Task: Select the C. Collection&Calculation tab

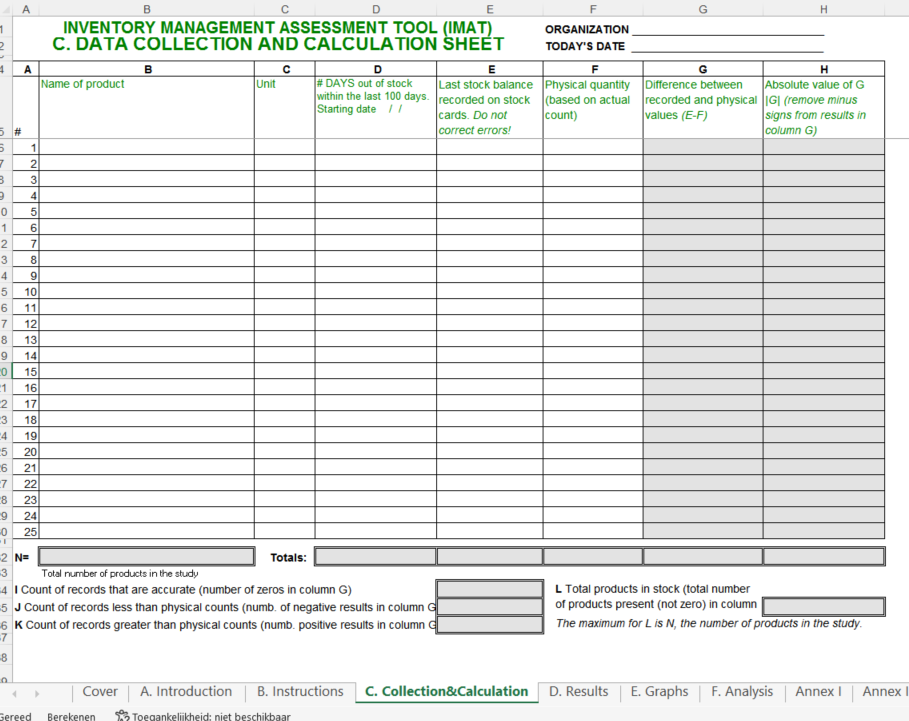Action: [447, 691]
